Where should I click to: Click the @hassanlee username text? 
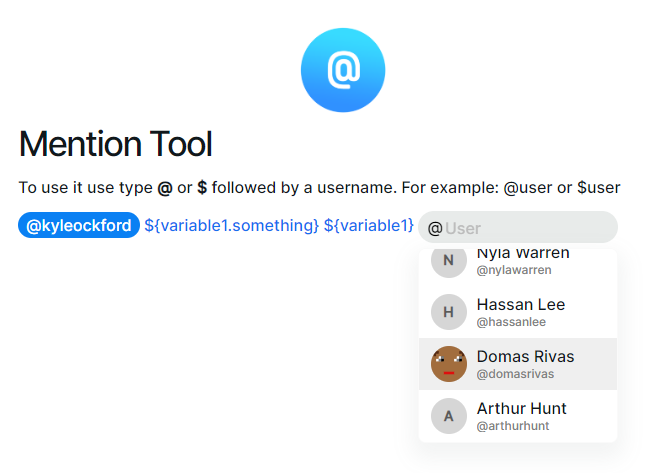(511, 322)
